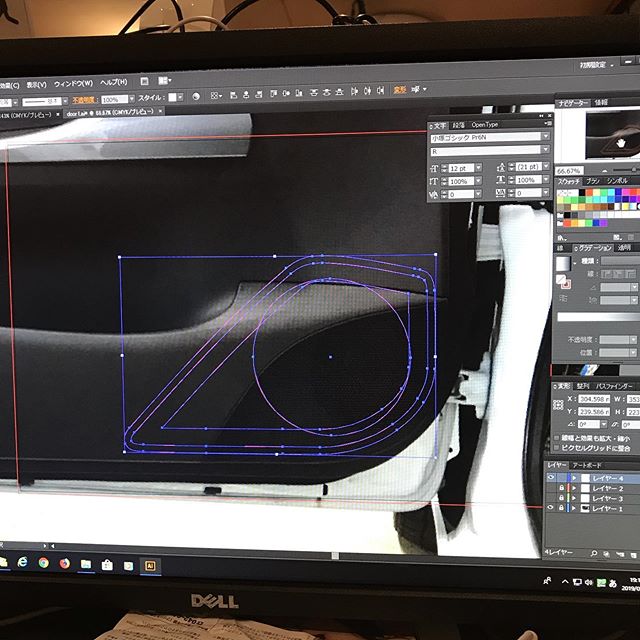Image resolution: width=640 pixels, height=640 pixels.
Task: Open Firefox from the taskbar
Action: click(x=64, y=564)
